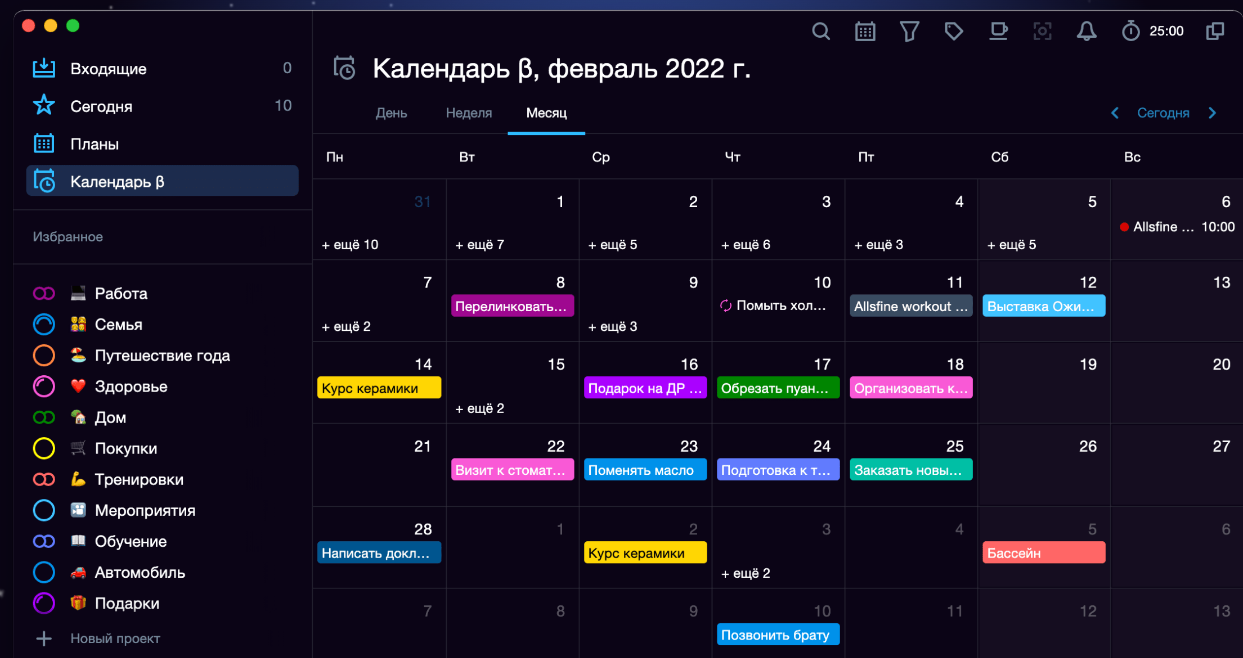This screenshot has width=1243, height=658.
Task: Click the coffee cup icon
Action: (998, 31)
